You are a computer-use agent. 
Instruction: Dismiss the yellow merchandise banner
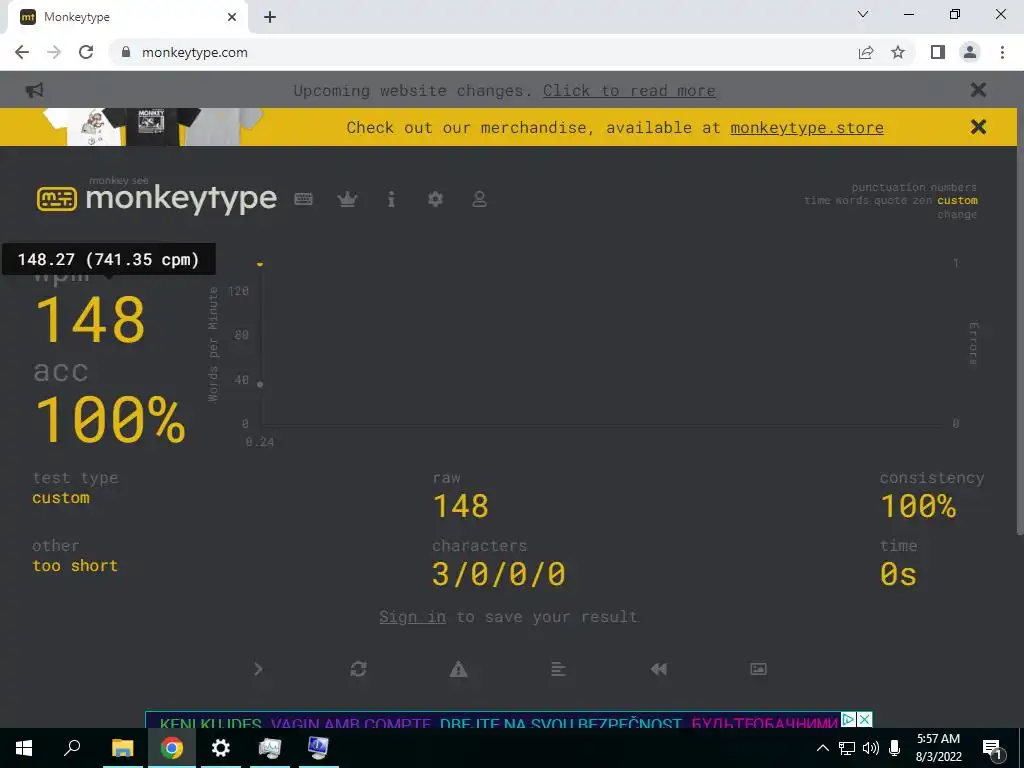point(978,127)
